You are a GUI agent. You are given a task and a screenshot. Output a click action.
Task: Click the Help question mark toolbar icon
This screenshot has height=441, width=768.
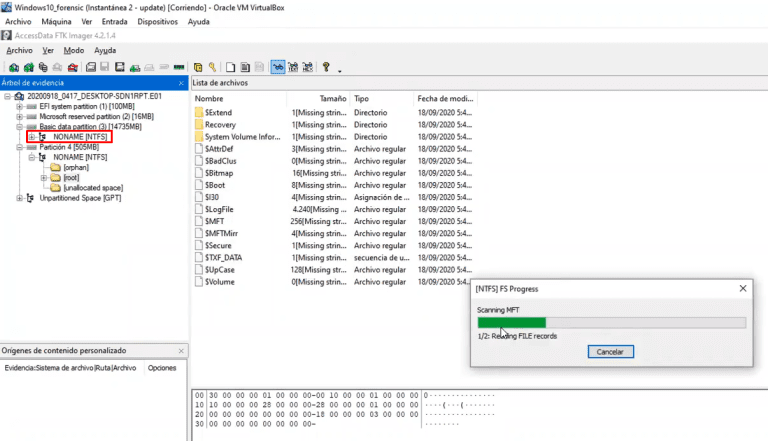click(x=325, y=67)
